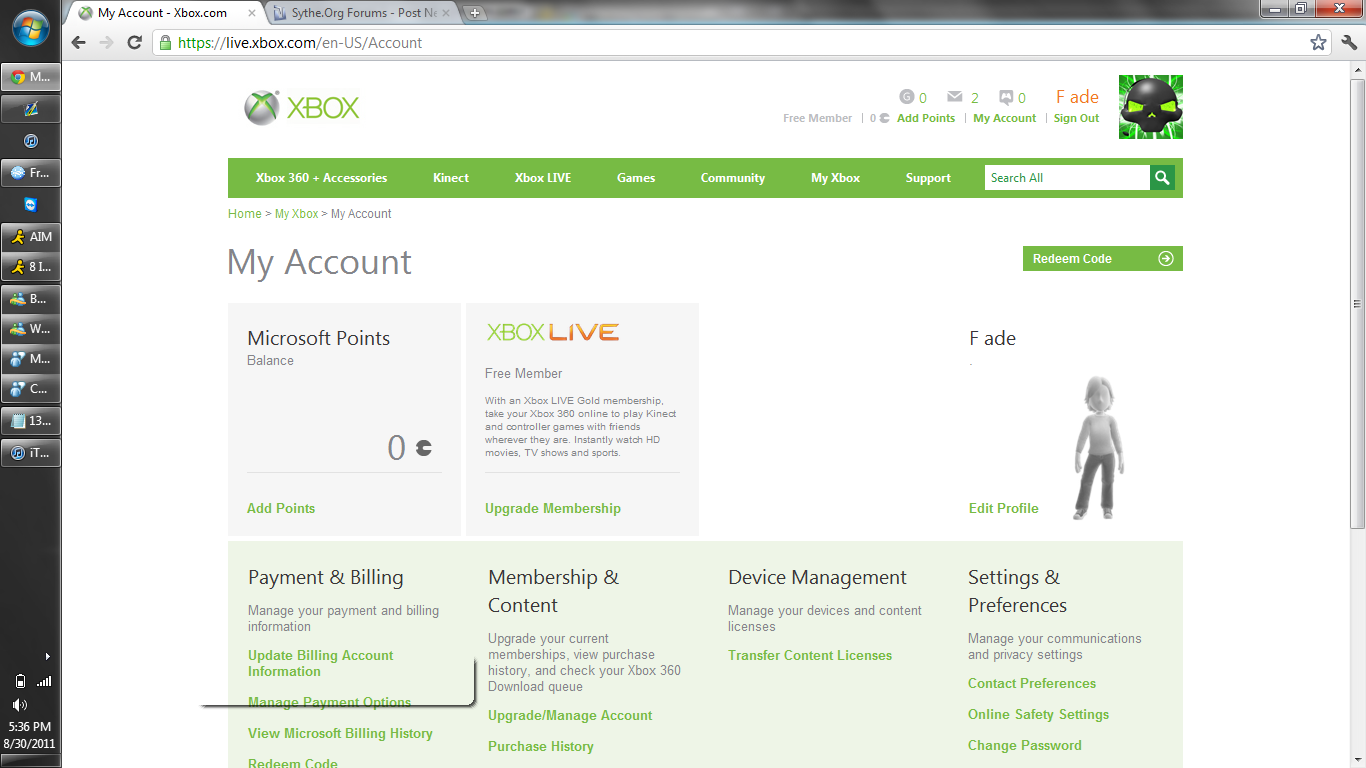Switch to the iTunes taskbar button labeled "iT..."
1366x768 pixels.
[x=30, y=453]
